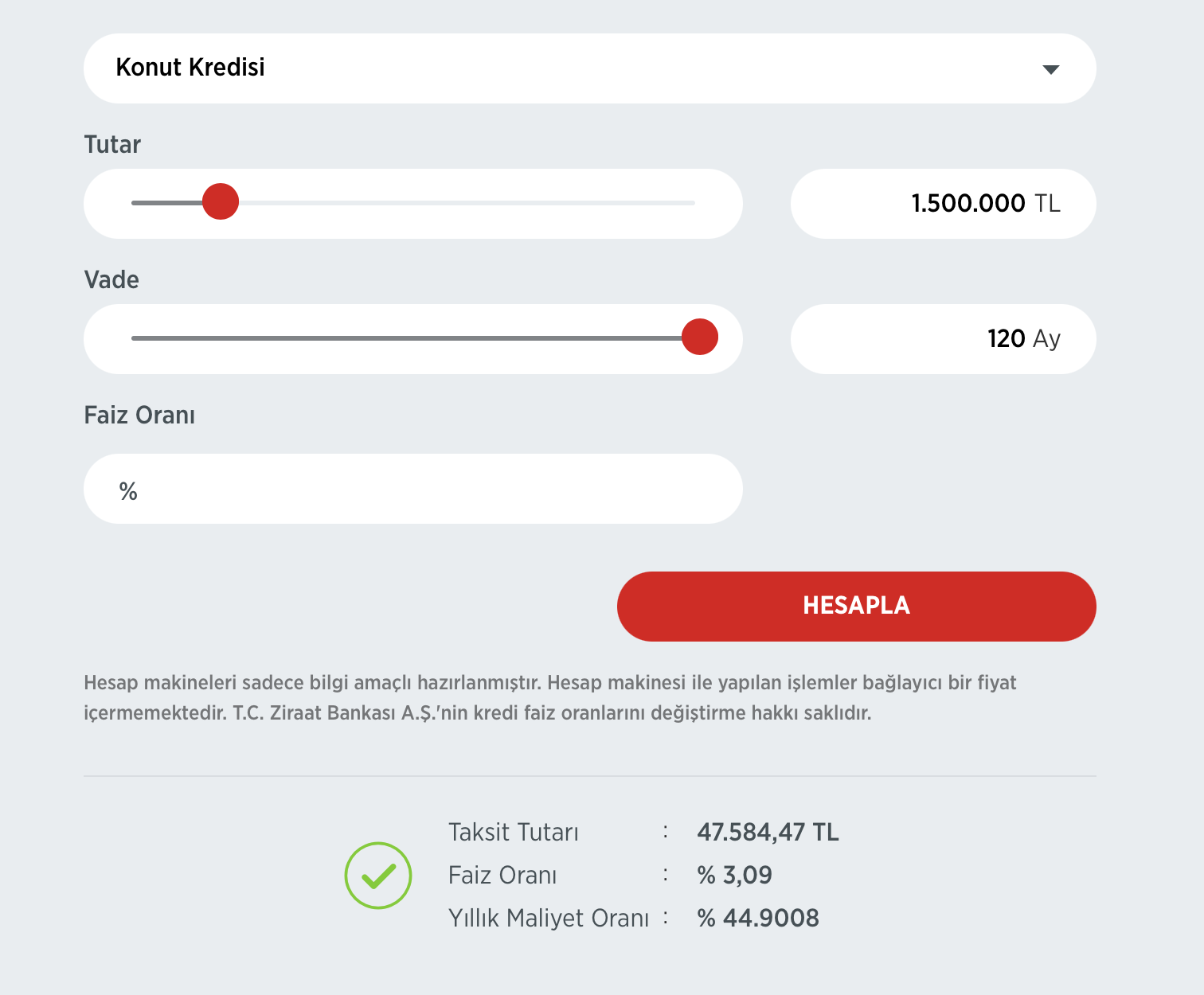
Task: Click the red Tutar slider handle
Action: 221,201
